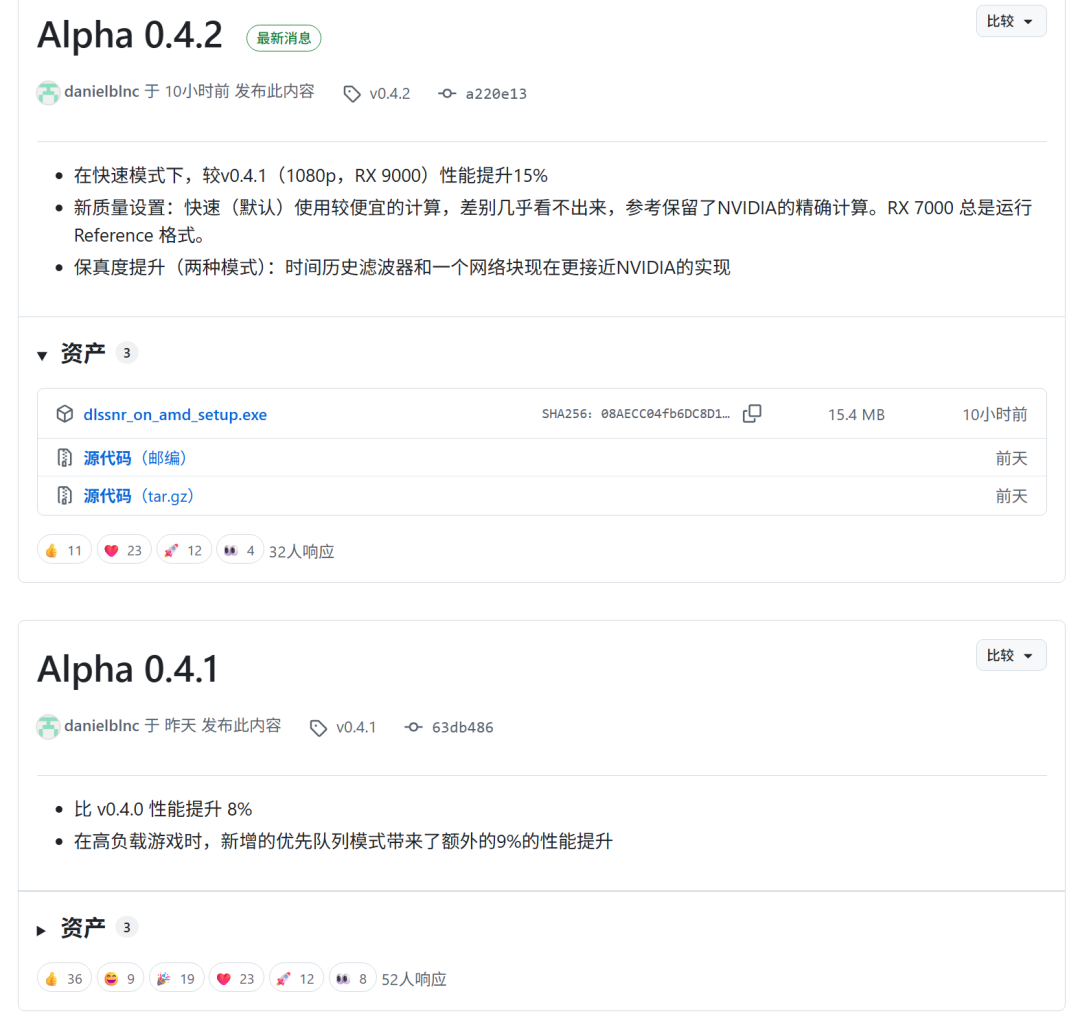Open the Alpha 0.4.2 release title
The width and height of the screenshot is (1080, 1016).
[x=130, y=35]
